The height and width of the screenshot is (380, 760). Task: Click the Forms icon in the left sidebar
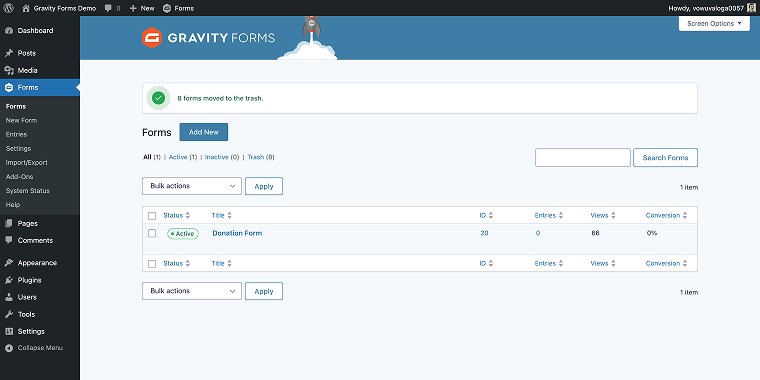pyautogui.click(x=9, y=88)
